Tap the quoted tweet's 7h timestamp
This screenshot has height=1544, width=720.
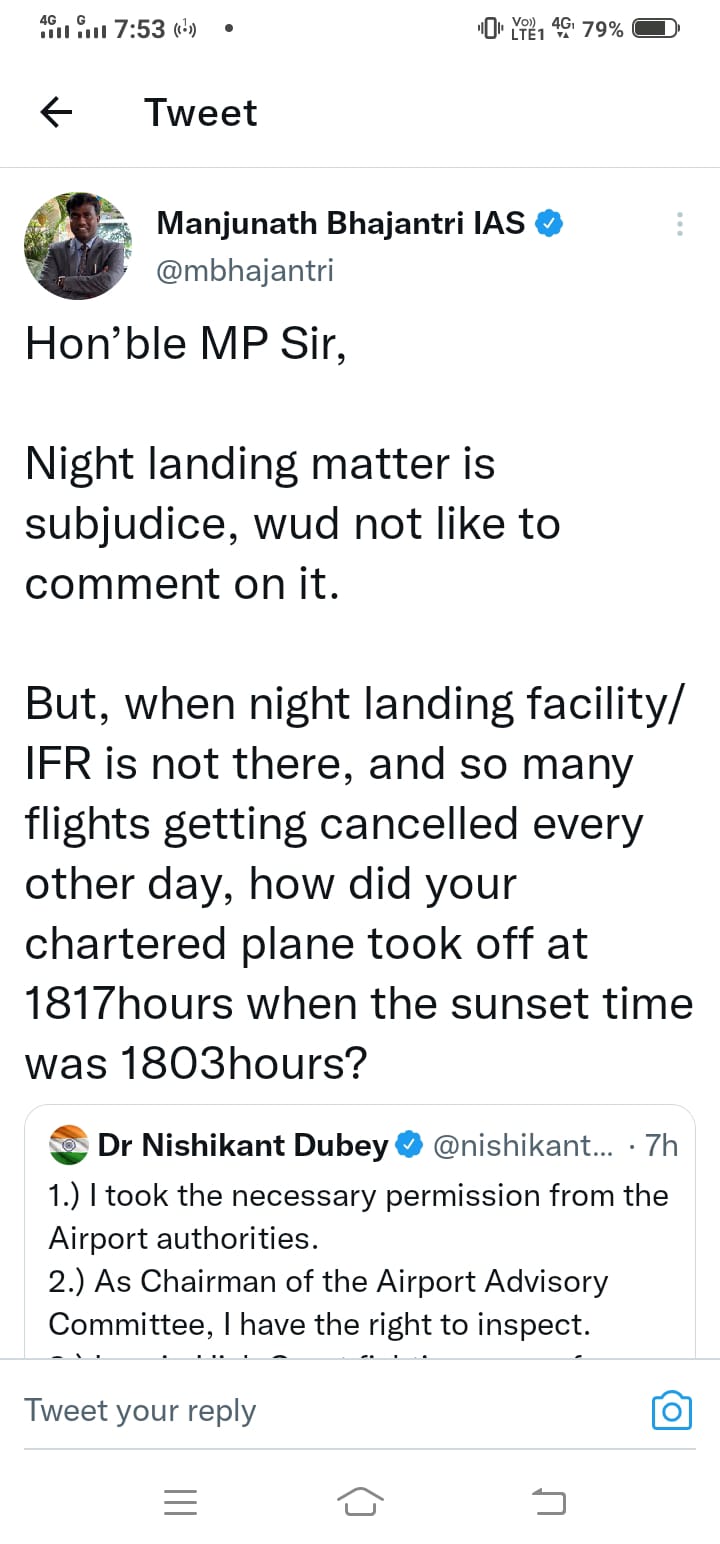pos(660,1145)
